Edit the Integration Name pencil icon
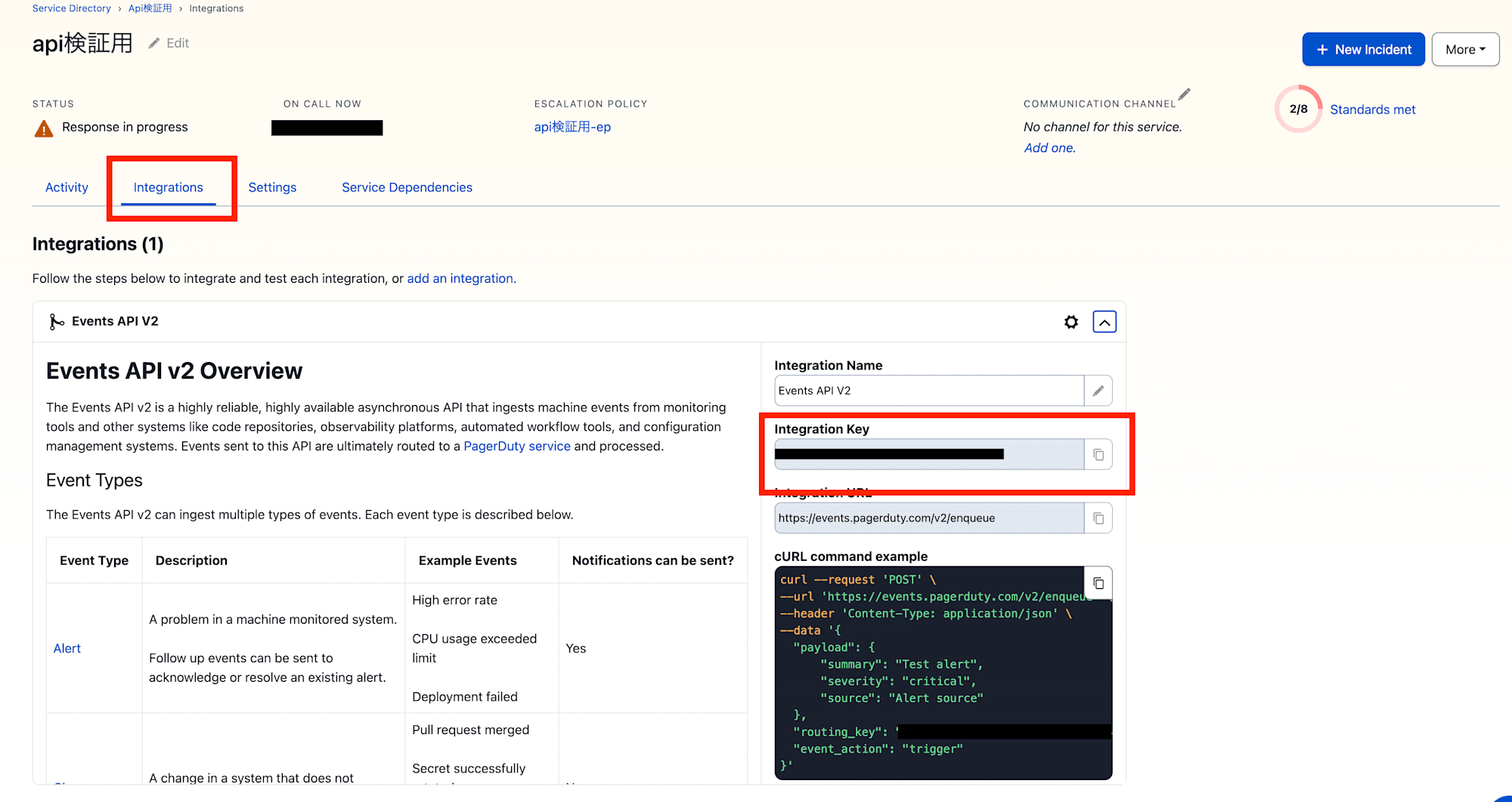 point(1098,391)
